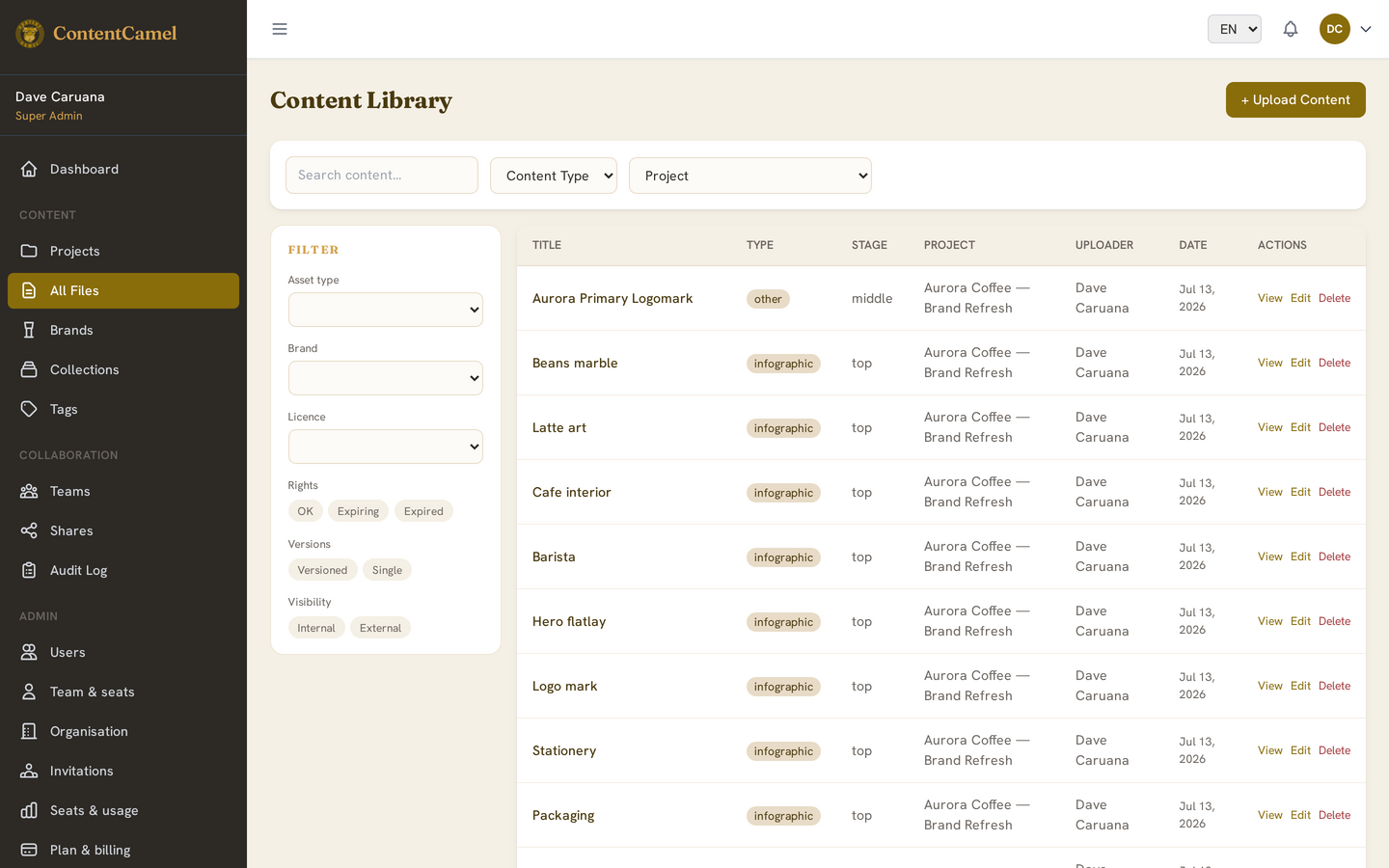This screenshot has height=868, width=1389.
Task: Click the 'other' type badge
Action: [768, 299]
